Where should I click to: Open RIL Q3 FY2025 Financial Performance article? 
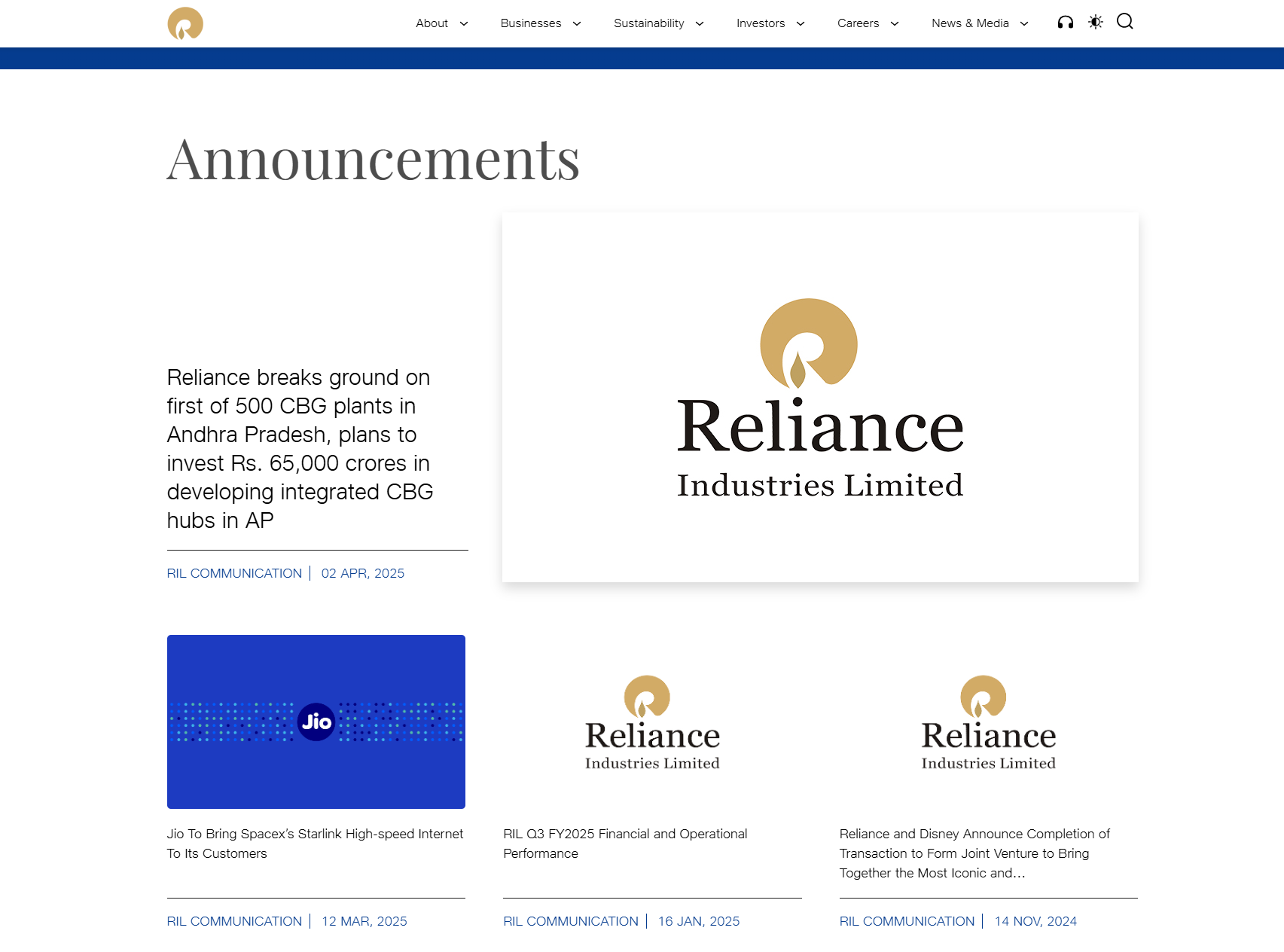[x=625, y=844]
